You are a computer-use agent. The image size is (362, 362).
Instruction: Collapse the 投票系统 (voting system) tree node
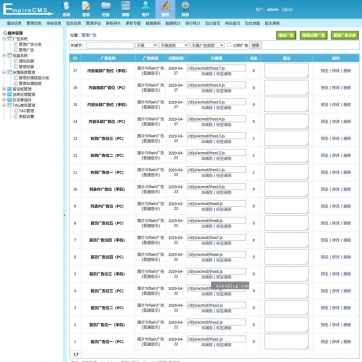coord(4,55)
